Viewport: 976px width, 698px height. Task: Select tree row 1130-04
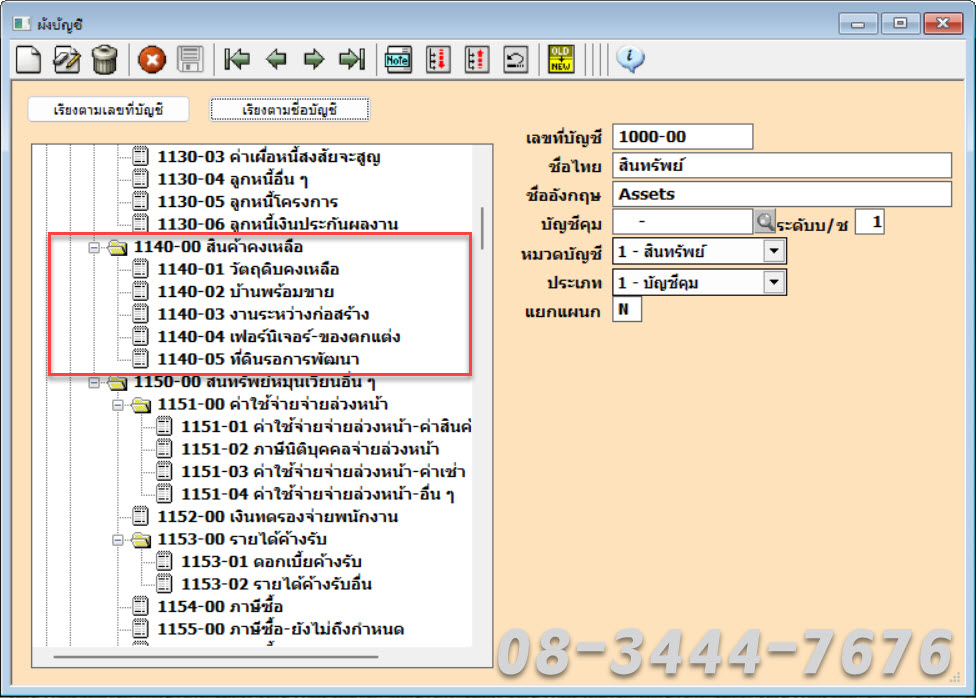(x=232, y=179)
